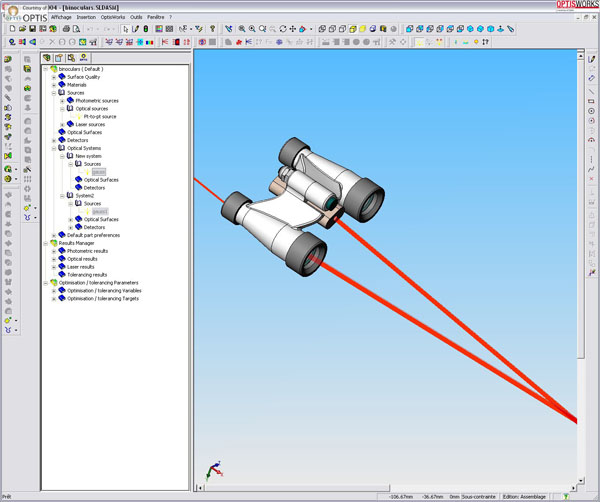The image size is (600, 502).
Task: Collapse the System2 node
Action: tap(62, 196)
